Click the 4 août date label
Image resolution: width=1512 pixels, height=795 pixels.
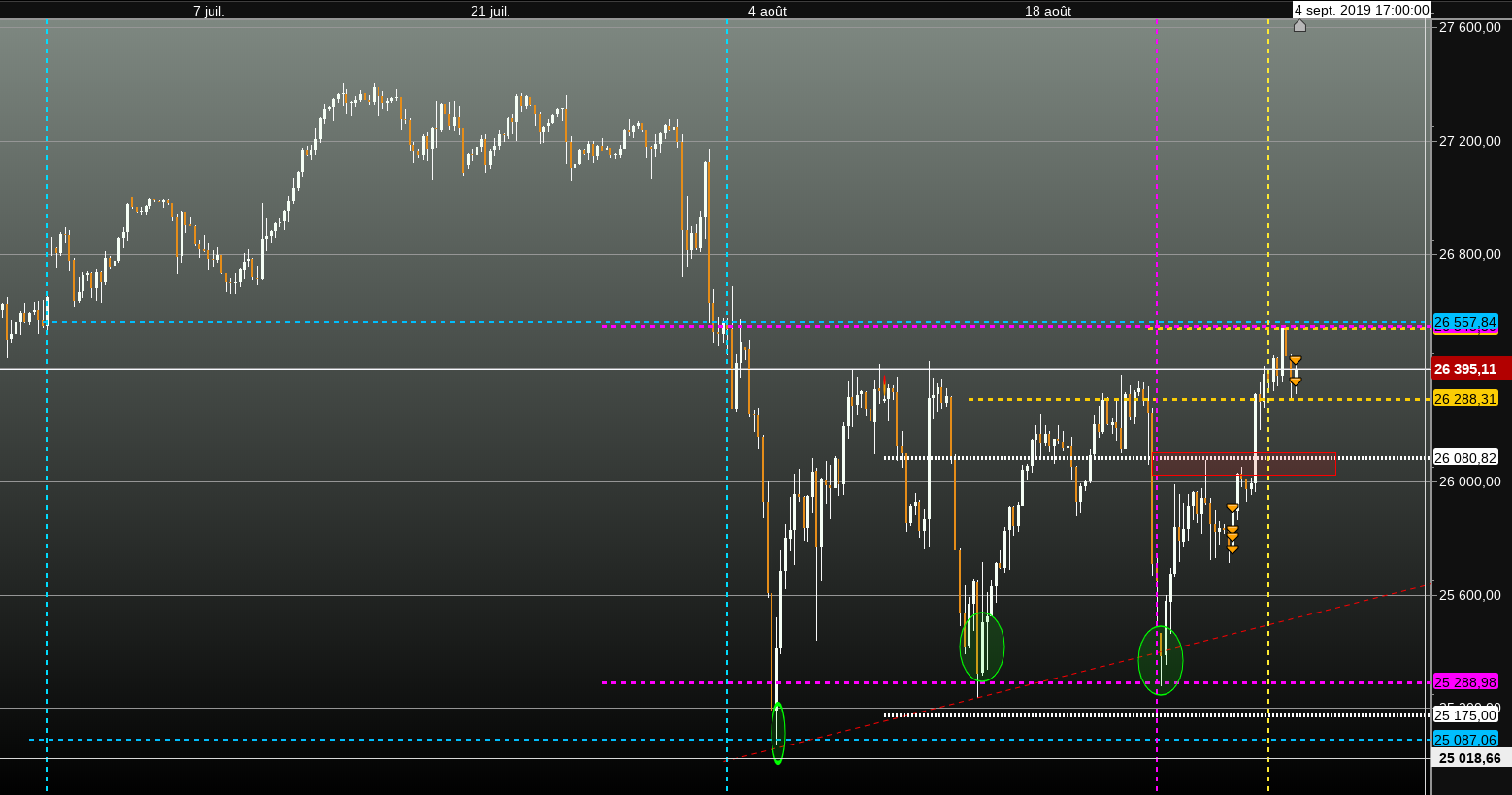[768, 11]
